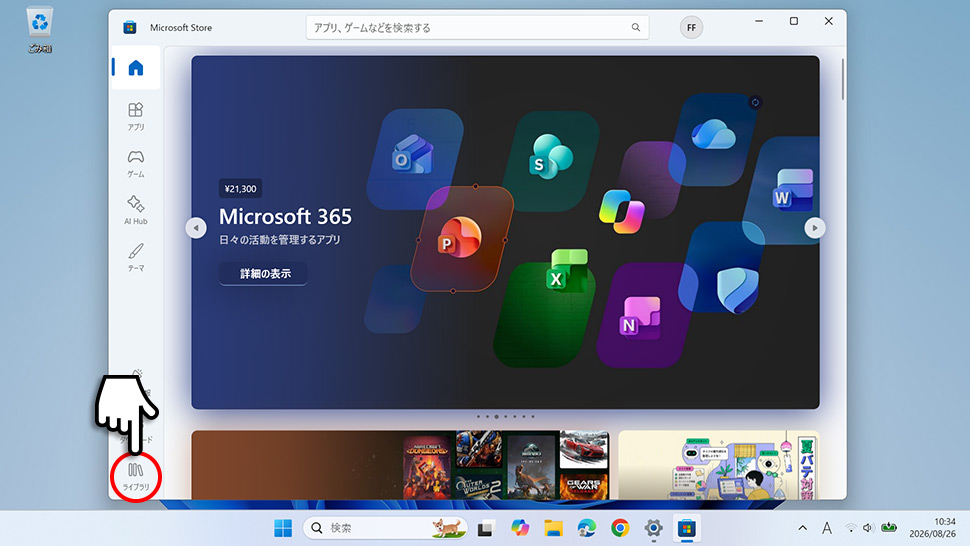The height and width of the screenshot is (546, 970).
Task: Click 詳細の表示 button for Microsoft 365
Action: pyautogui.click(x=263, y=273)
